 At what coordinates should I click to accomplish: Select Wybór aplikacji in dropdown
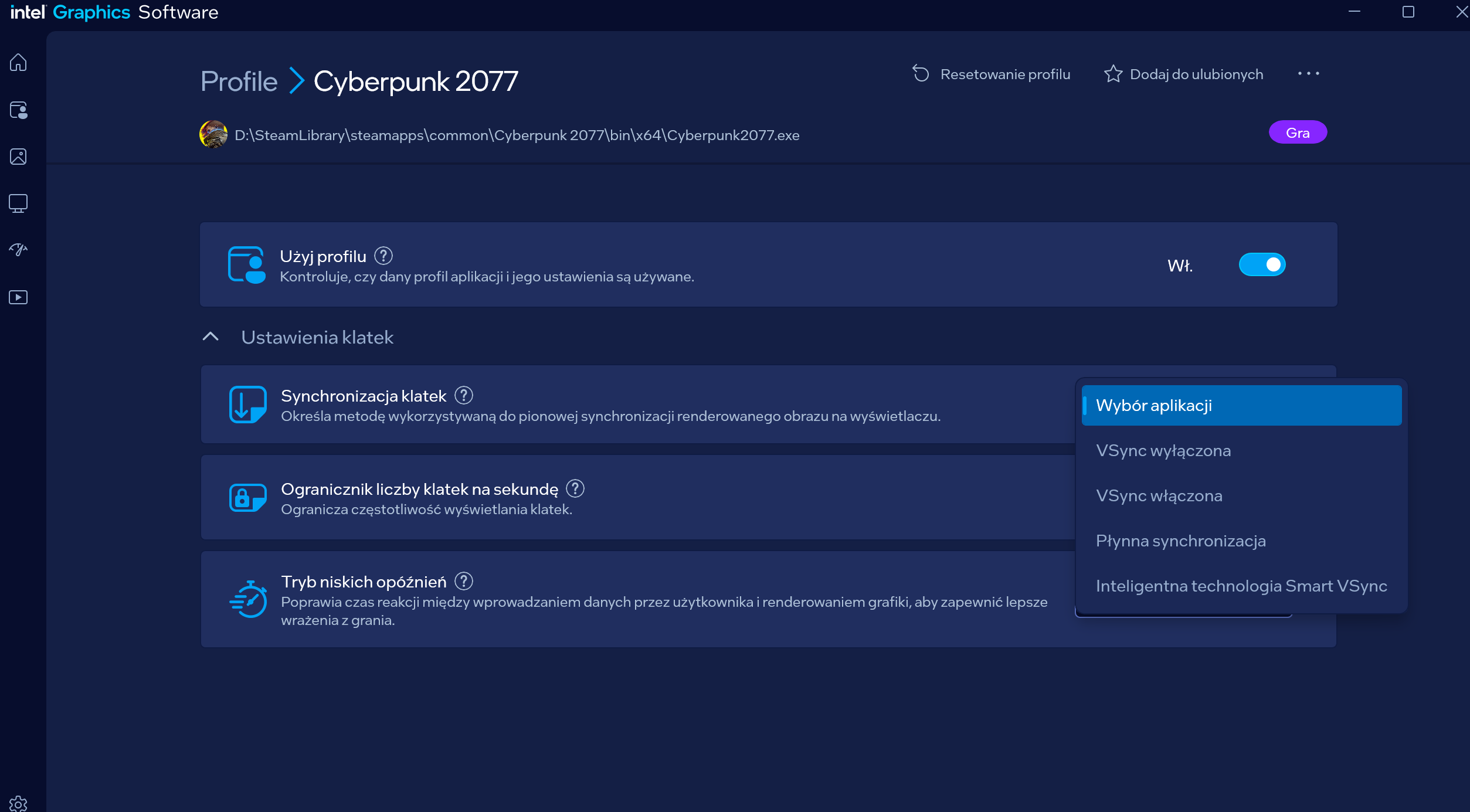tap(1241, 405)
